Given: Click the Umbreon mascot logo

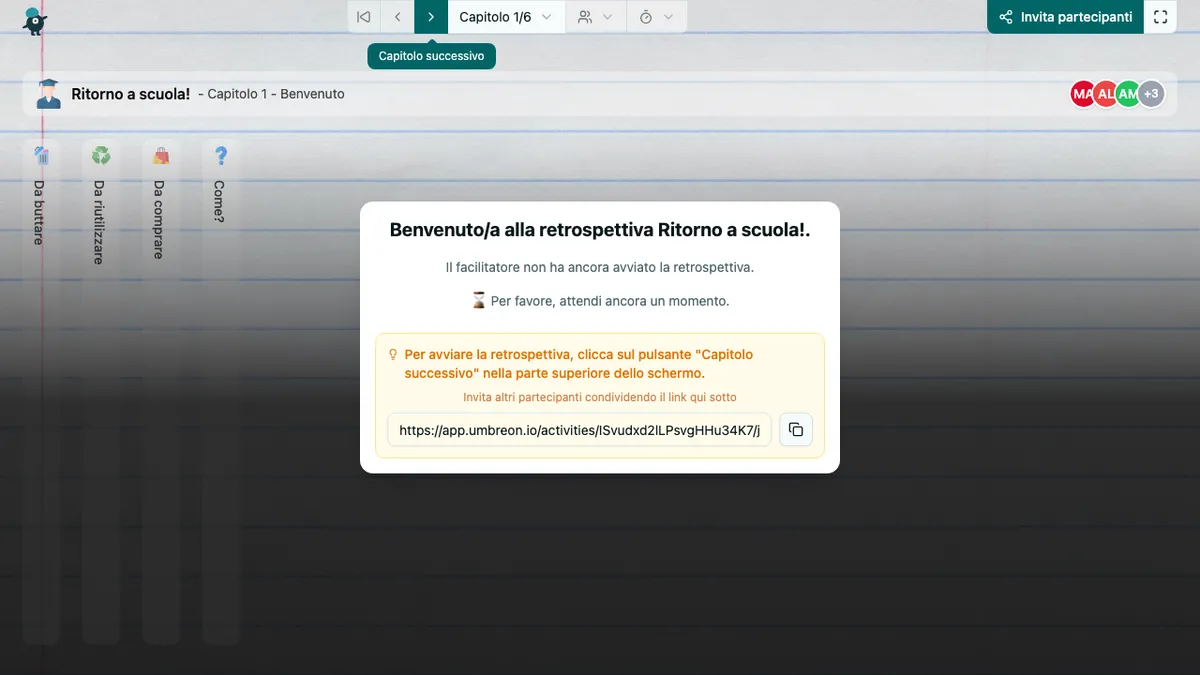Looking at the screenshot, I should tap(34, 20).
